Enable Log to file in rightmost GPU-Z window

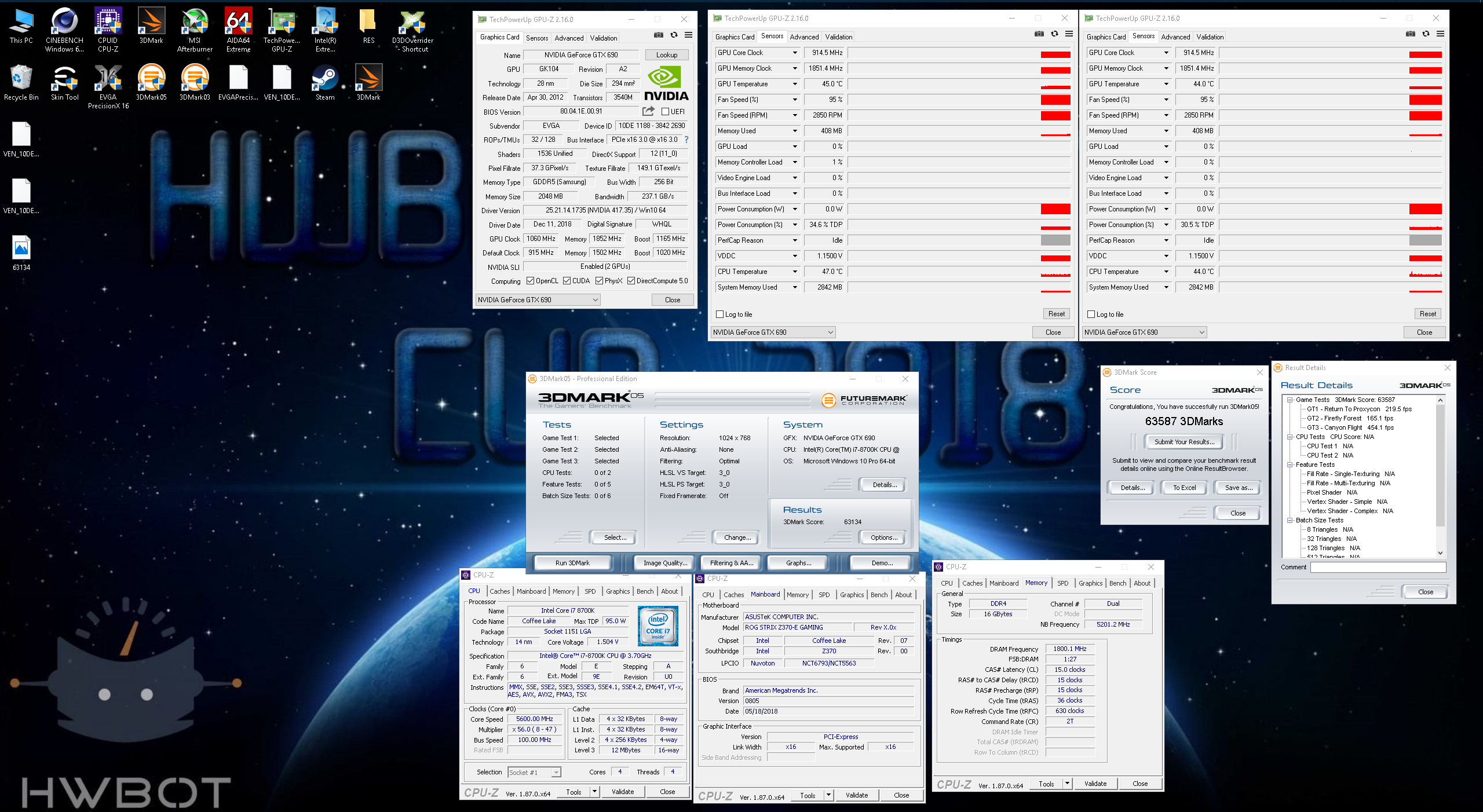pos(1091,314)
